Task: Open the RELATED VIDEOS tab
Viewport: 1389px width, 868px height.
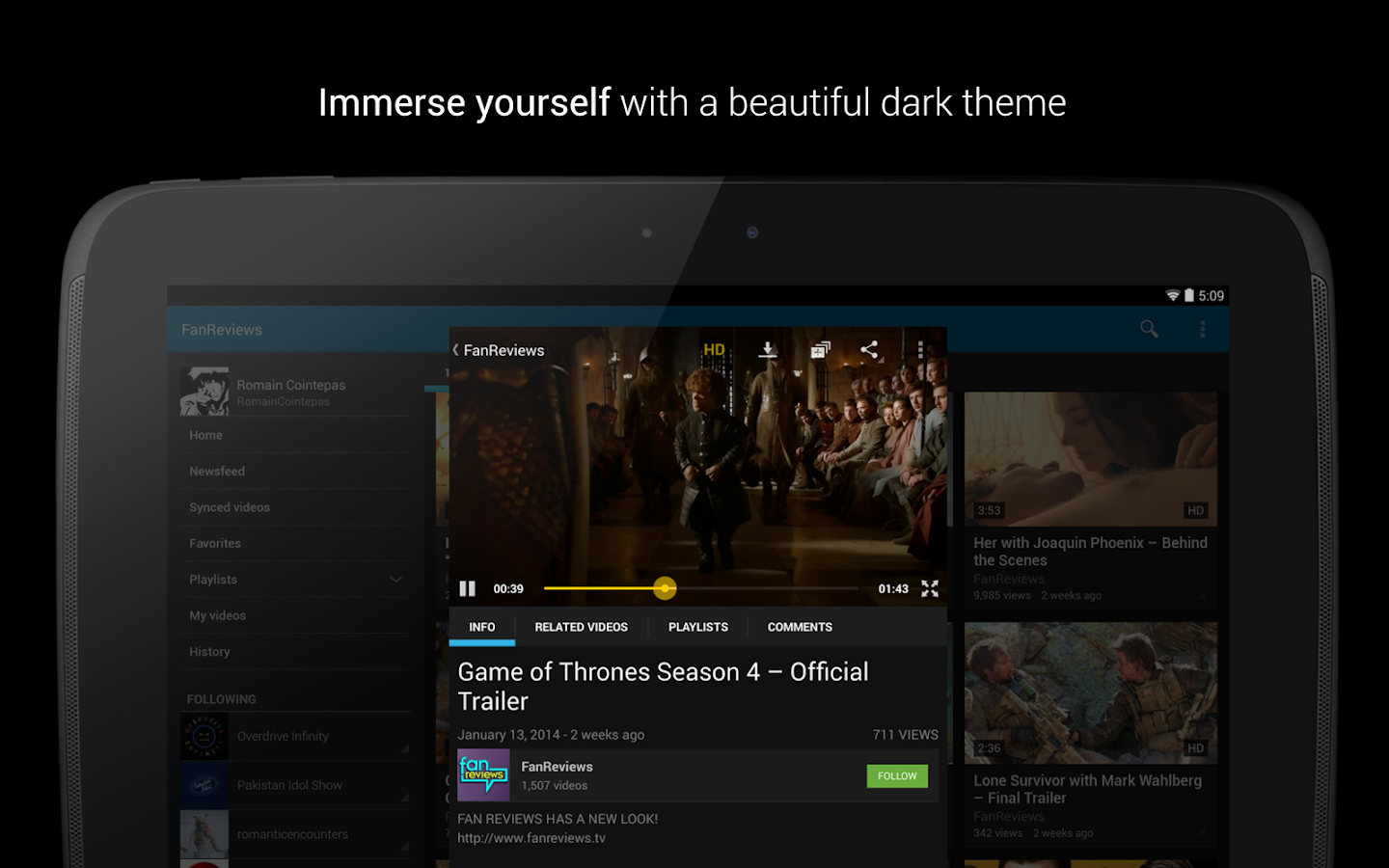Action: point(581,627)
